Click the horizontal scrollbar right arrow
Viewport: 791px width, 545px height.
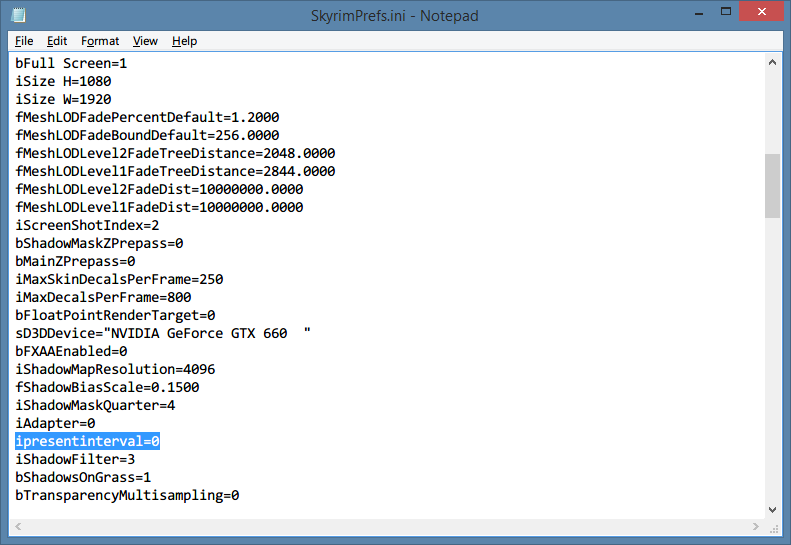click(755, 526)
